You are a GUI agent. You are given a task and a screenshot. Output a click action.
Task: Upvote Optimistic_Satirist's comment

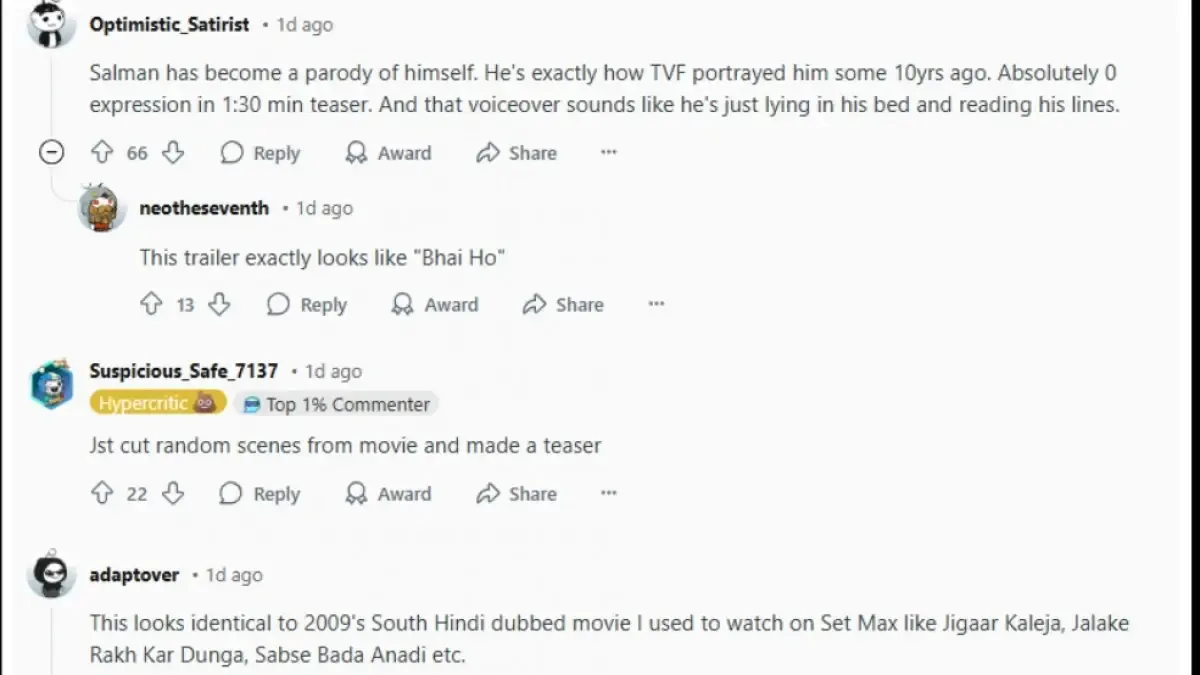coord(102,153)
